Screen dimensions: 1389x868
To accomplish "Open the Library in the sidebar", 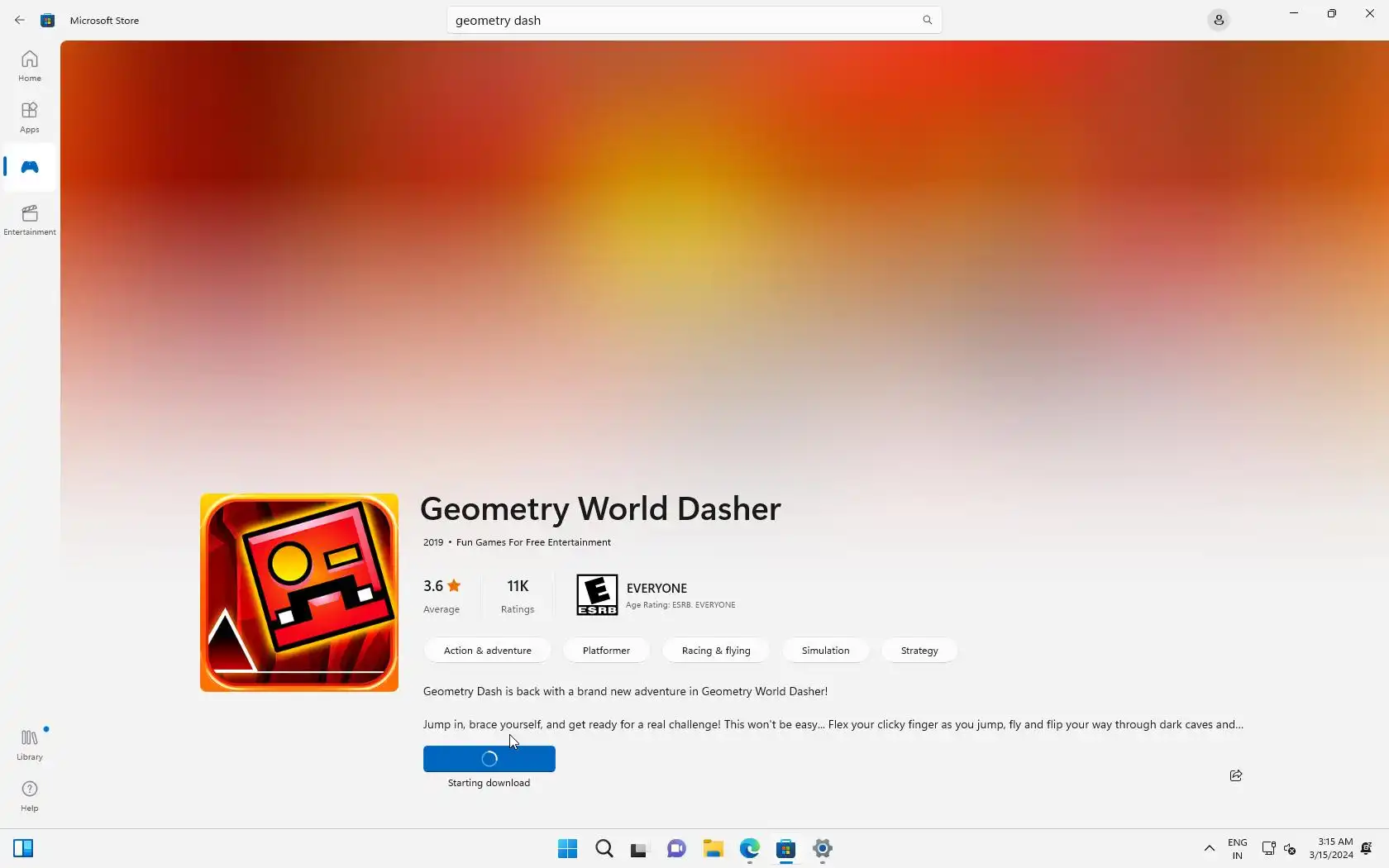I will point(30,745).
